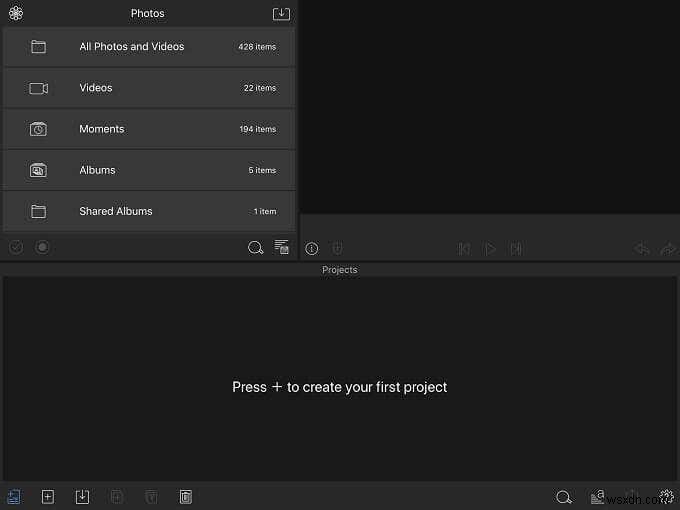This screenshot has height=510, width=680.
Task: Play the preview with the play button
Action: point(490,249)
